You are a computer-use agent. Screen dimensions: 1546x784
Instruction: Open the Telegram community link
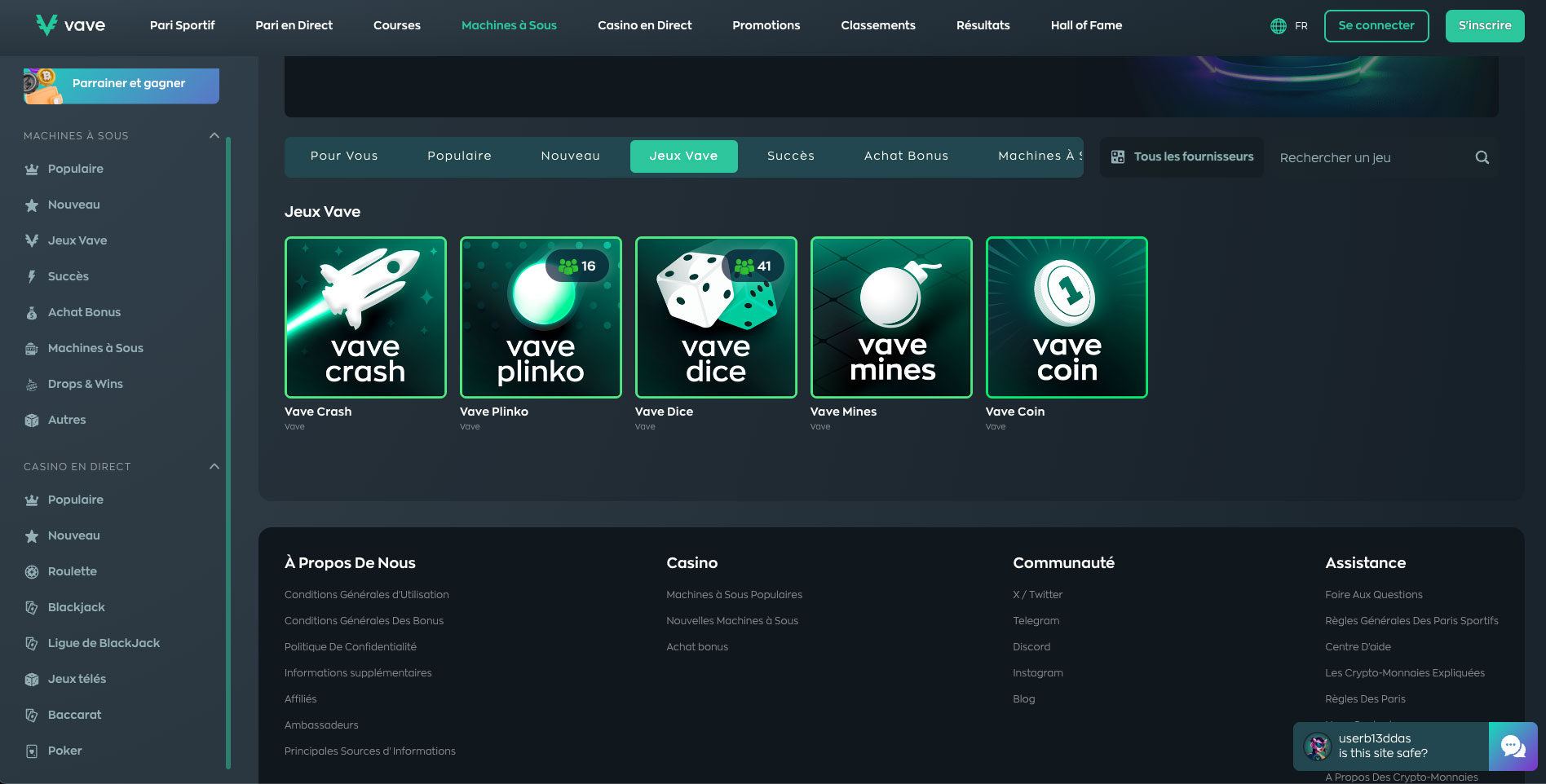pyautogui.click(x=1036, y=621)
